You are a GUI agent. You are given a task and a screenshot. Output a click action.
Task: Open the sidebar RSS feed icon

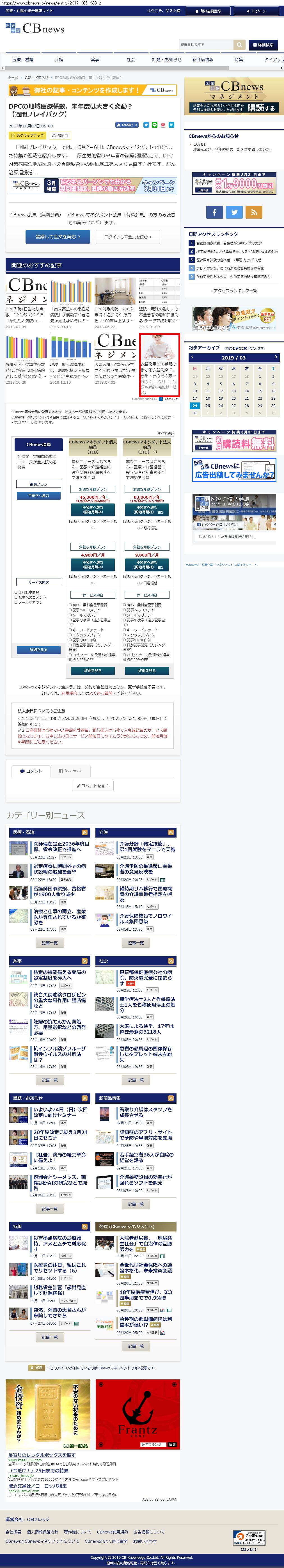pyautogui.click(x=254, y=212)
